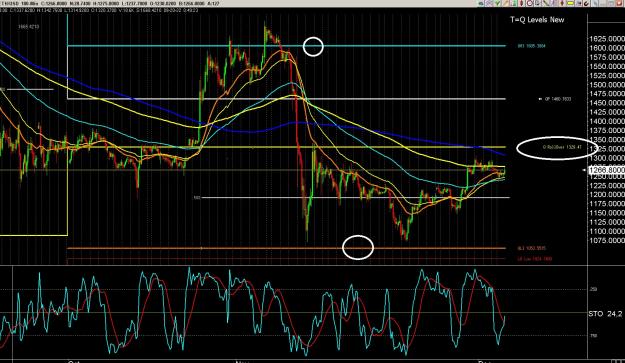This screenshot has width=625, height=363.
Task: Click the black curved arrow toolbar icon
Action: [587, 3]
